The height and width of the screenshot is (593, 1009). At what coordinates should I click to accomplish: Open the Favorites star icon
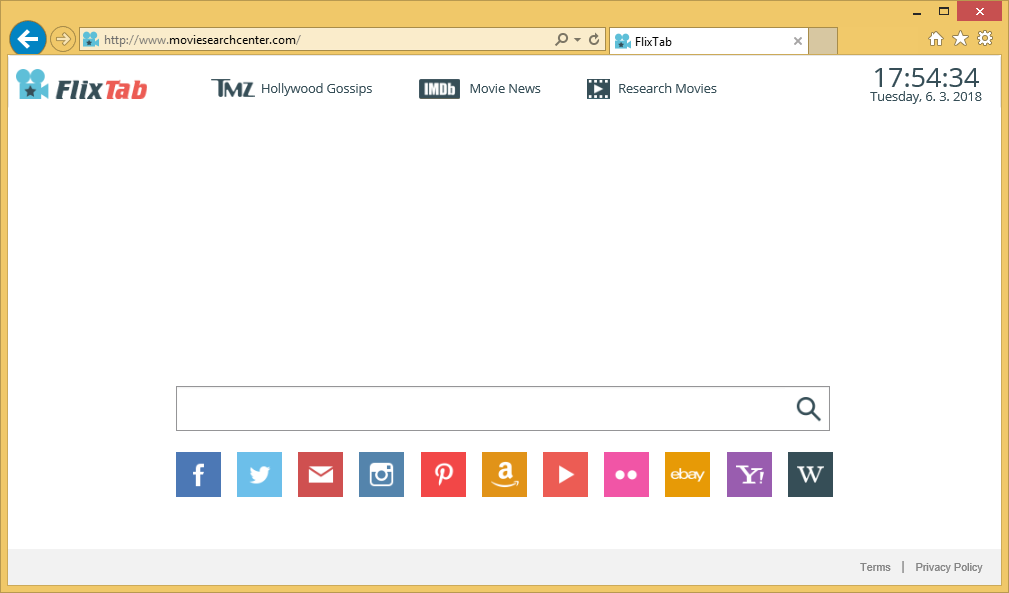coord(960,39)
